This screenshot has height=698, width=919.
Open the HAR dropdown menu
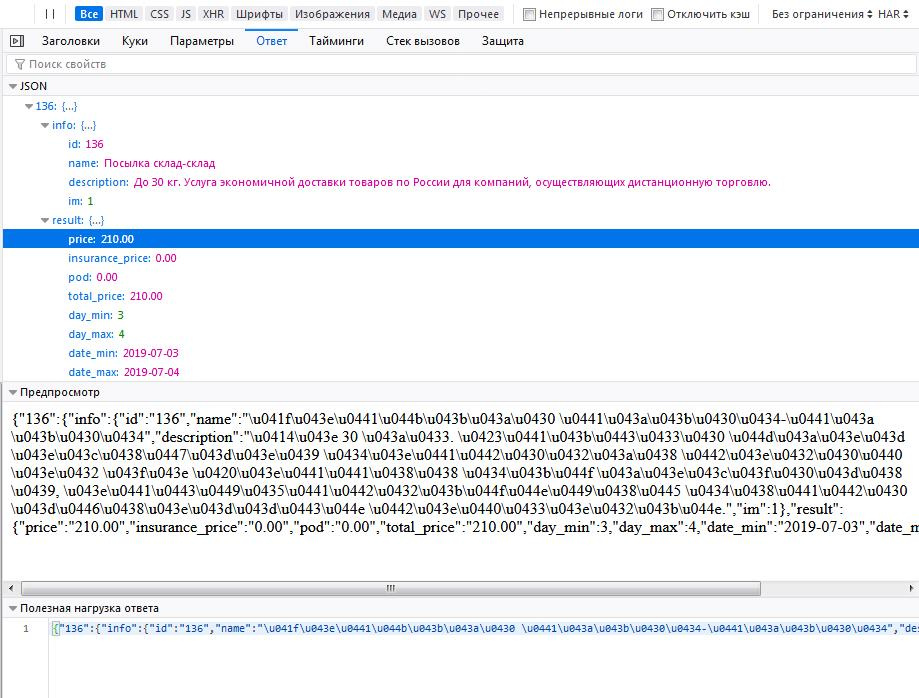893,14
